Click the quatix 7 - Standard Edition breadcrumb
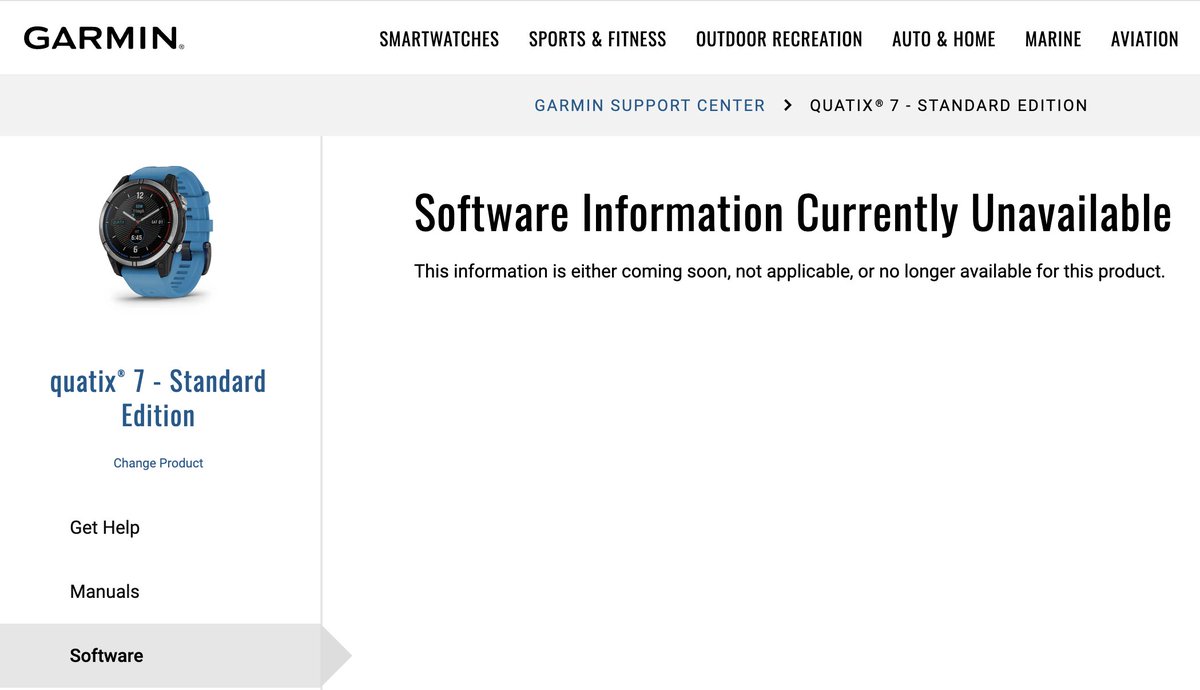 [949, 105]
